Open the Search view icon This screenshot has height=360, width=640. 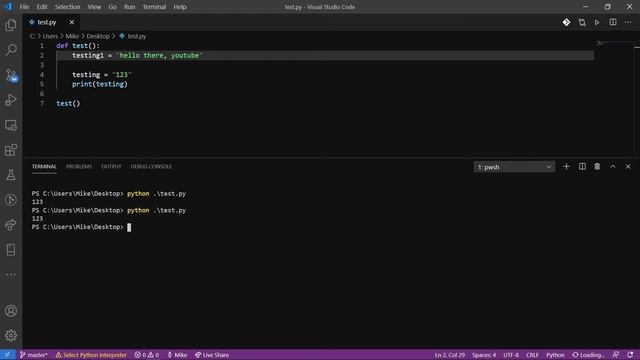[x=11, y=50]
